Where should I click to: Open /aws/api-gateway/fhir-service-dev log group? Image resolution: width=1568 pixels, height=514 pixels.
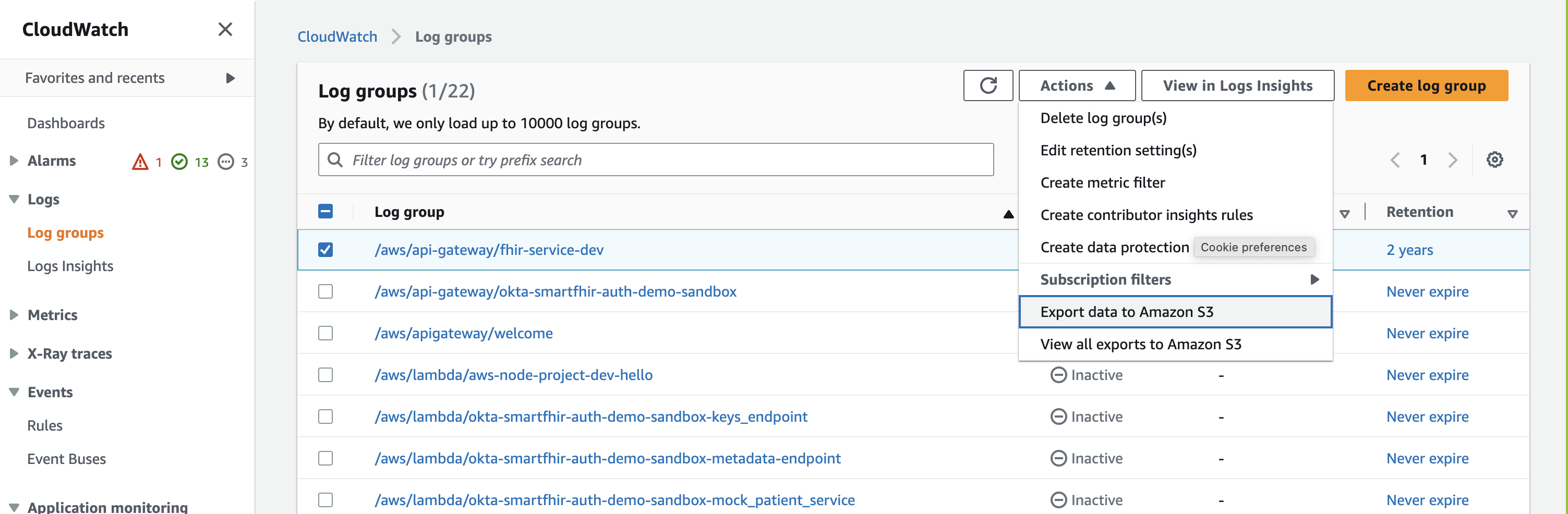[489, 250]
